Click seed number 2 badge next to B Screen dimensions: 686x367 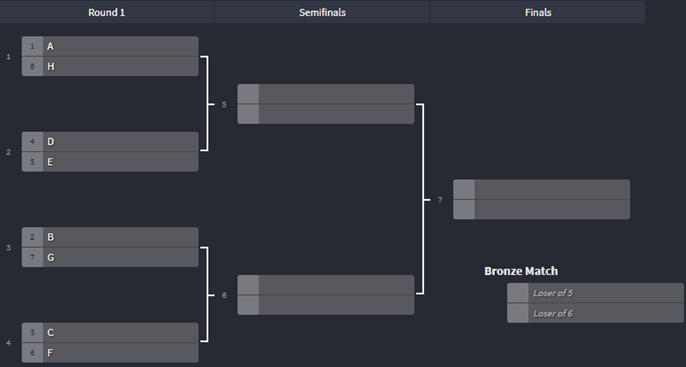32,237
